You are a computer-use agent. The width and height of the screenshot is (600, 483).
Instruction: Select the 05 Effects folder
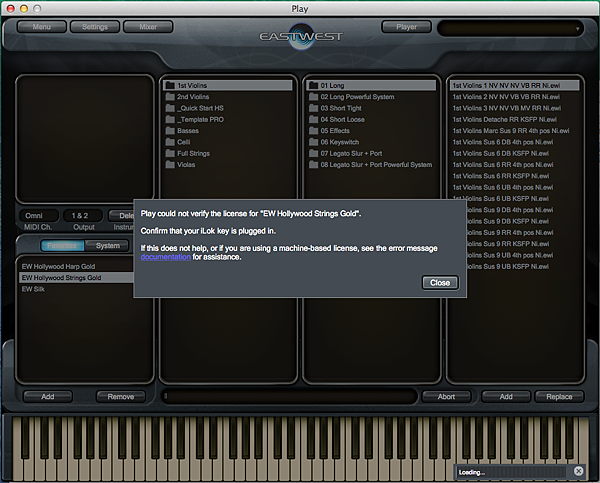pyautogui.click(x=371, y=131)
